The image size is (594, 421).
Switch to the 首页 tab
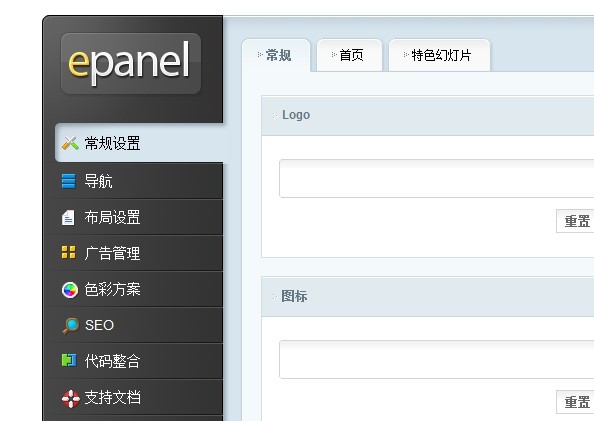[349, 55]
